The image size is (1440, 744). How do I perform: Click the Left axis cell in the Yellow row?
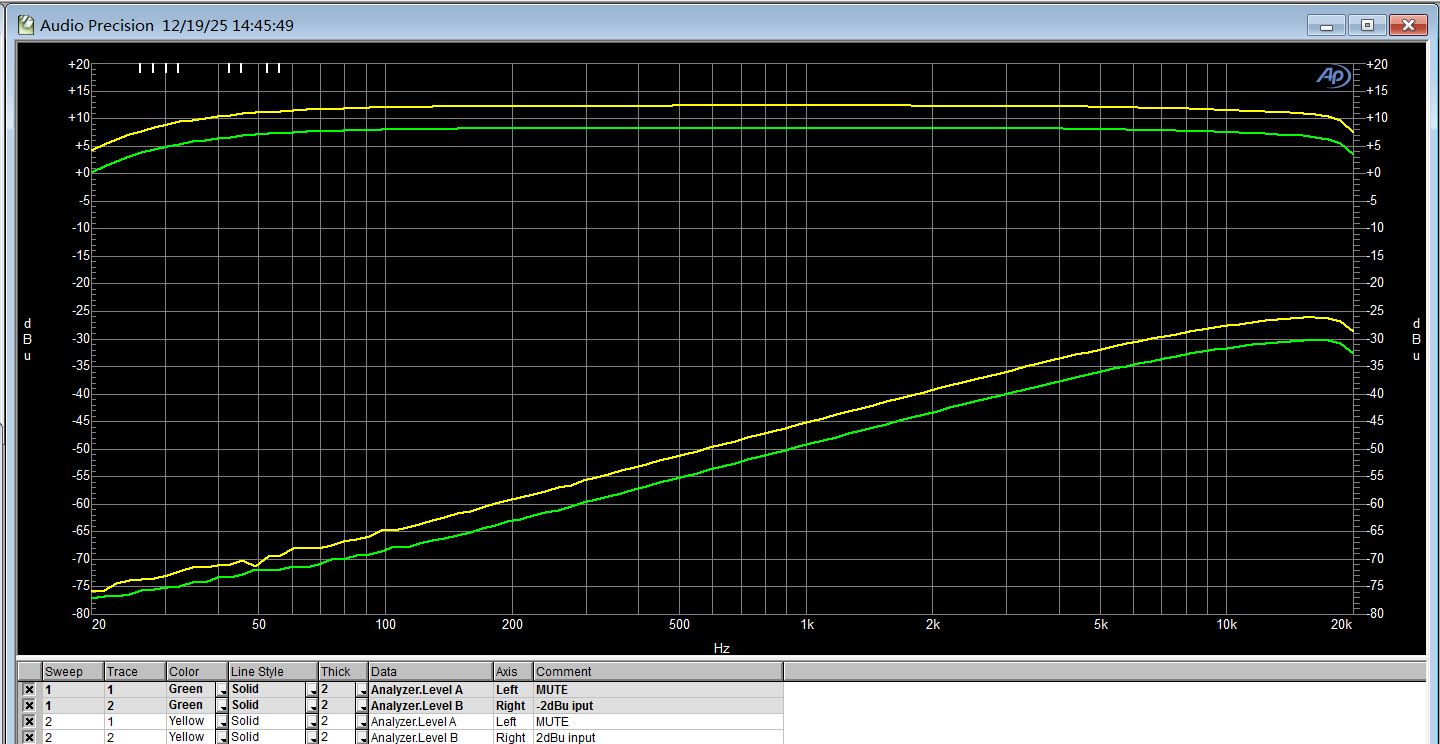512,722
